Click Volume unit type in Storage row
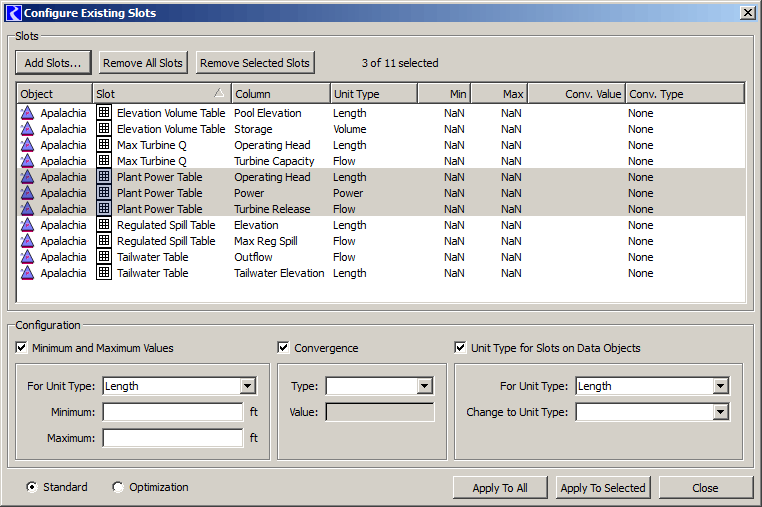Screen dimensions: 762x507 click(x=349, y=129)
